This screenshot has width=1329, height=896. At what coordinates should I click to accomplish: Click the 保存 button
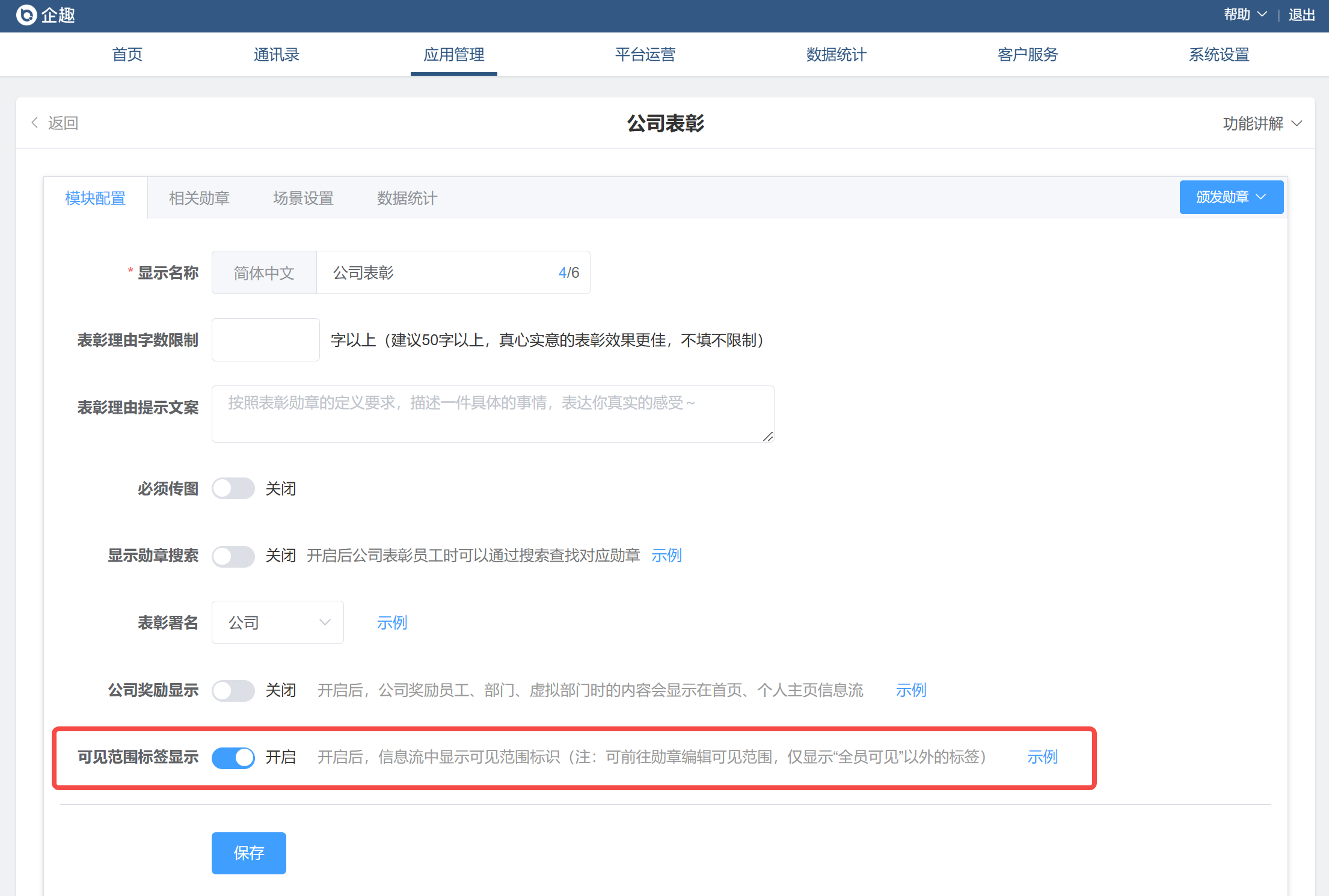pyautogui.click(x=248, y=853)
